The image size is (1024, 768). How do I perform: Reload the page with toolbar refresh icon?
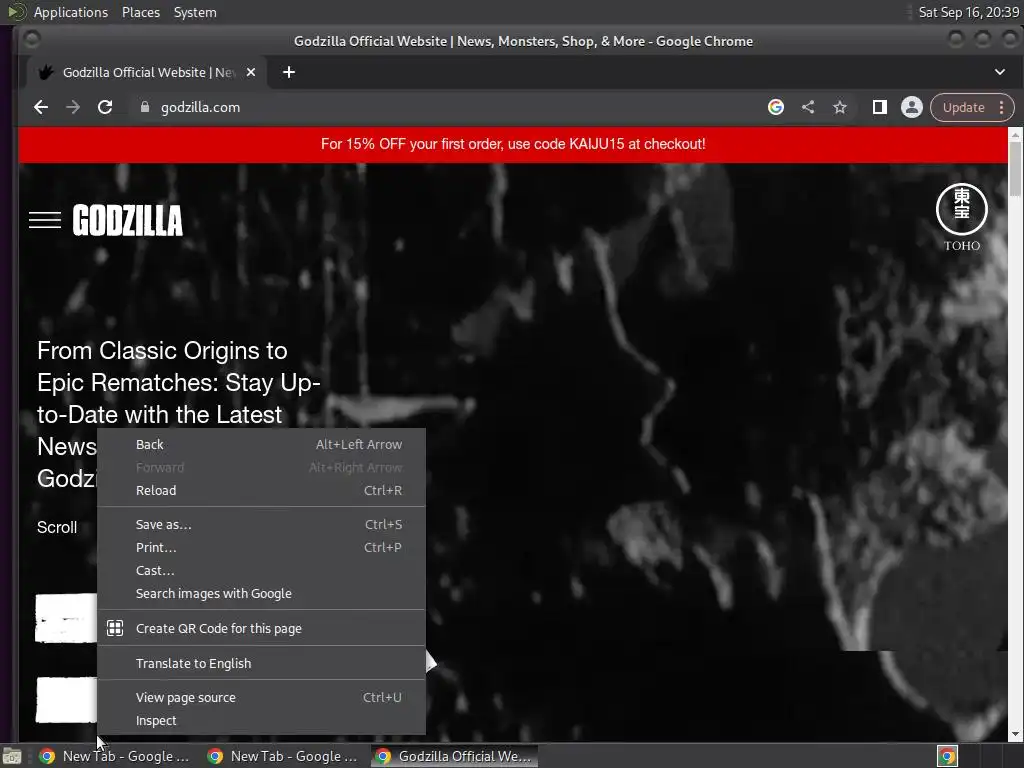click(105, 107)
